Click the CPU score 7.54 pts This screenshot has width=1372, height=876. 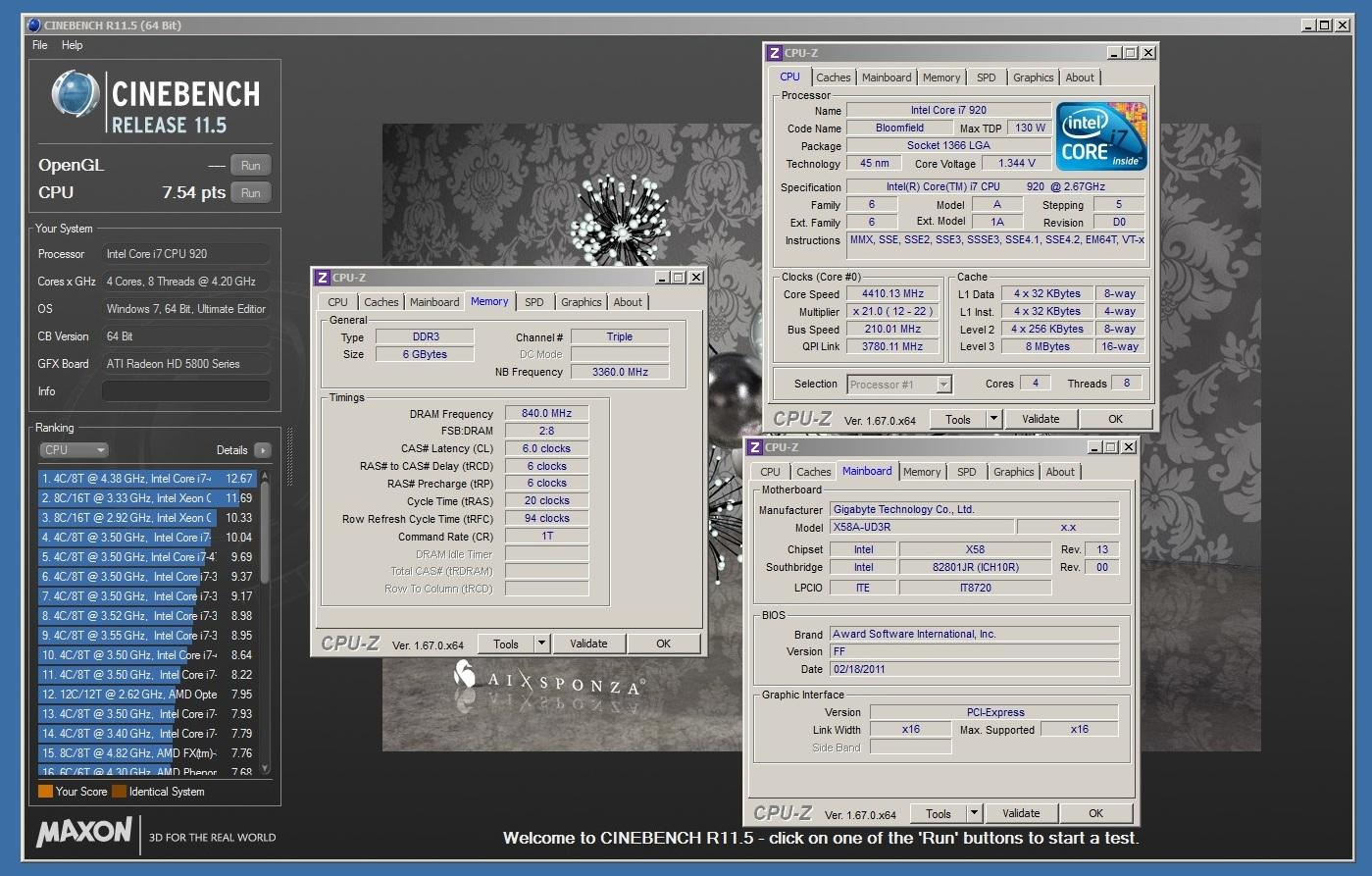click(194, 193)
